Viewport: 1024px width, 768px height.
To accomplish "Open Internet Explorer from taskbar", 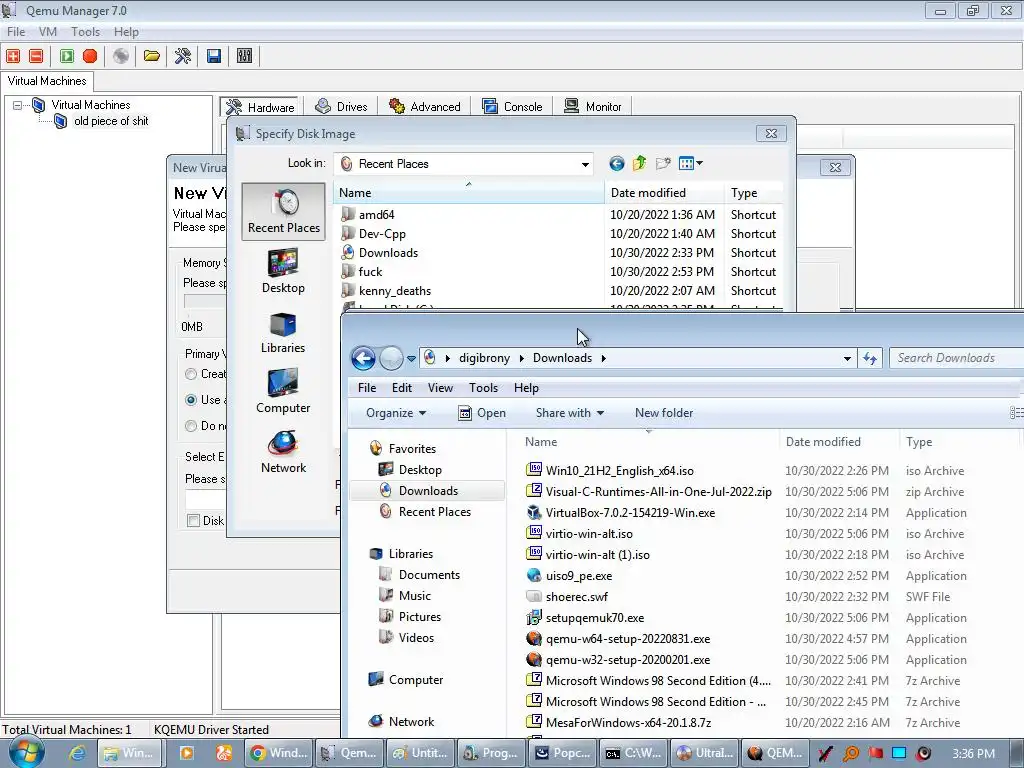I will (78, 753).
